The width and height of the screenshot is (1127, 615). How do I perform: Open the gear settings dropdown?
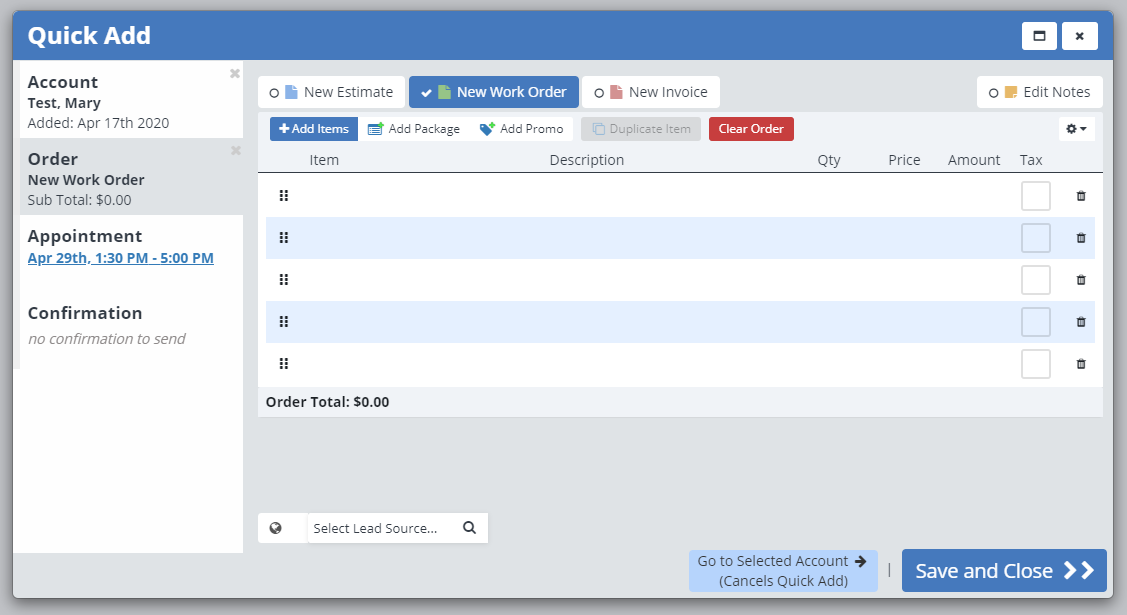pyautogui.click(x=1076, y=129)
